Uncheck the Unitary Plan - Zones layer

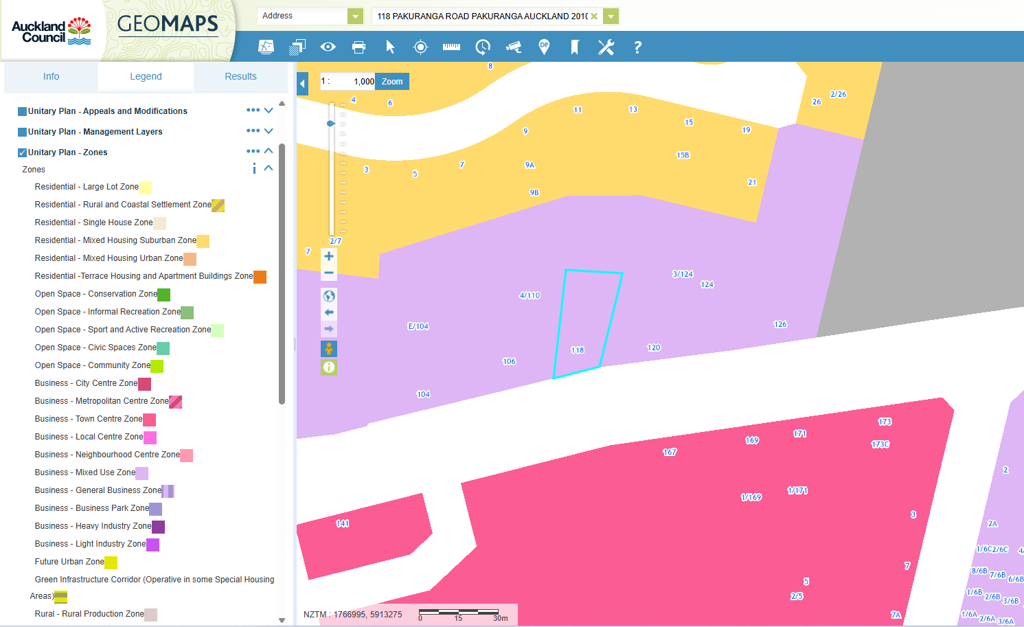pos(22,153)
